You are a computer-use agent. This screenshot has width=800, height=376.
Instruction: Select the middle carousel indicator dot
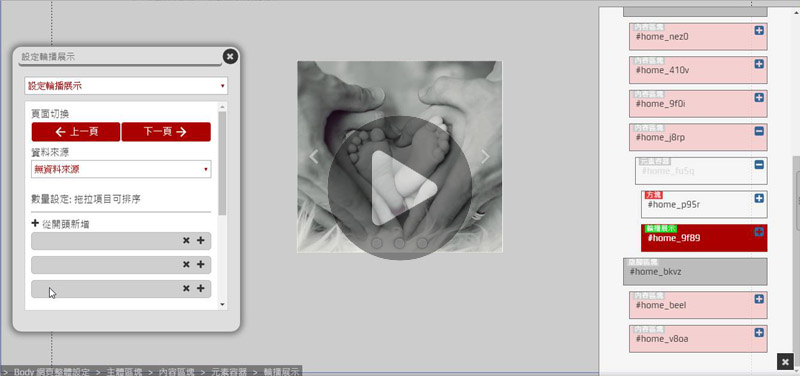point(399,243)
